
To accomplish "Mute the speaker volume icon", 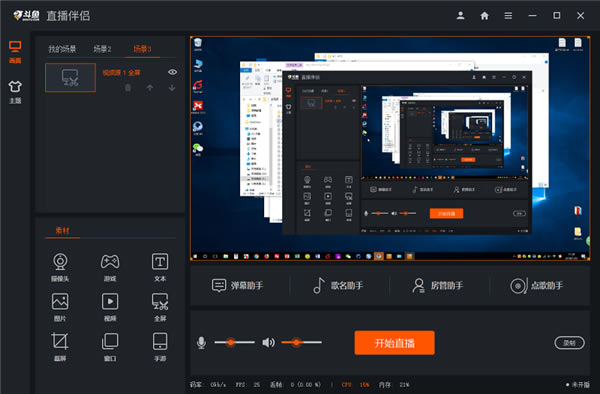I will click(x=268, y=342).
